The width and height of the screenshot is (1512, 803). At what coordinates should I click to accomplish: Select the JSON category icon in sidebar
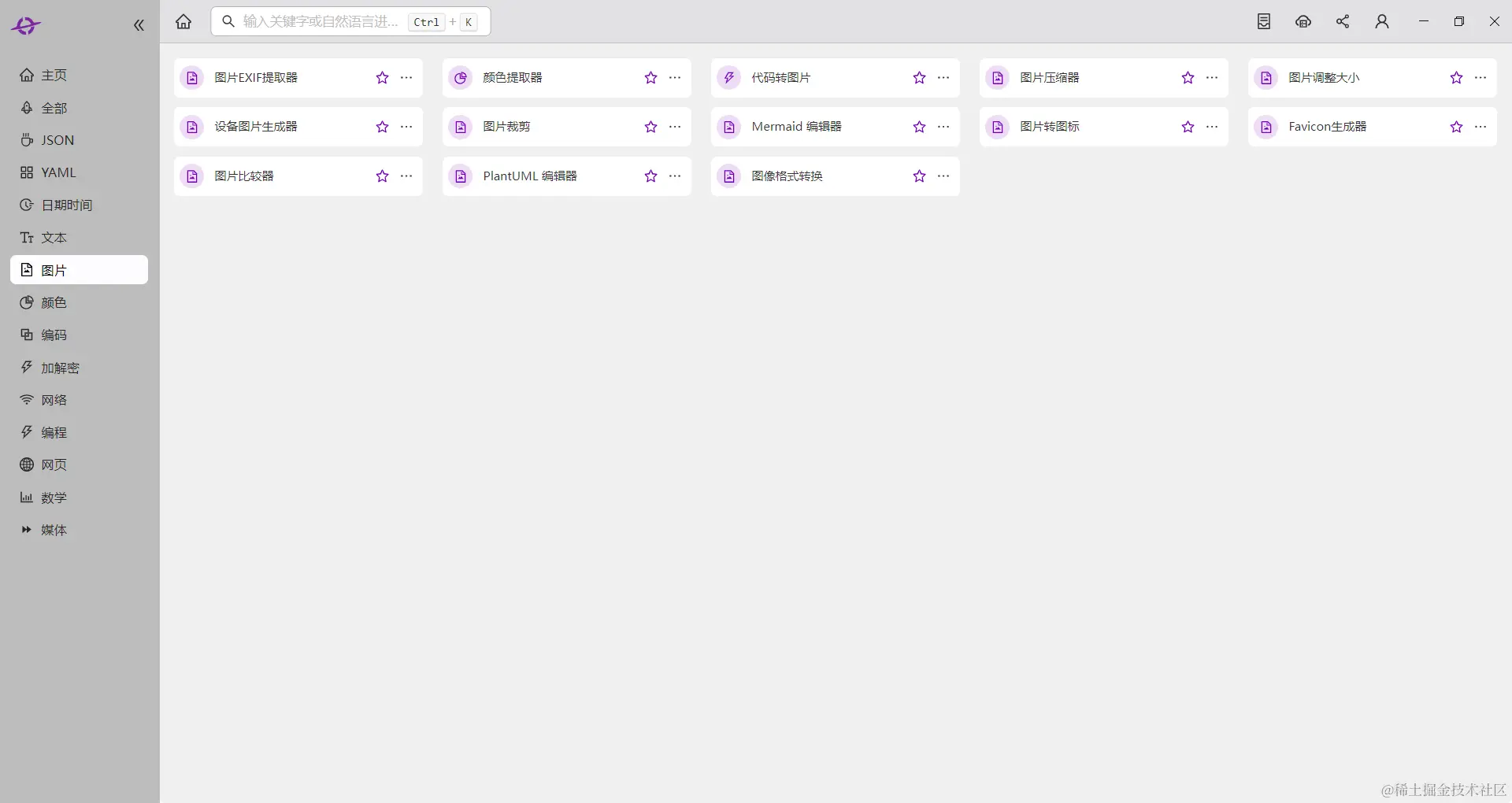[x=28, y=140]
